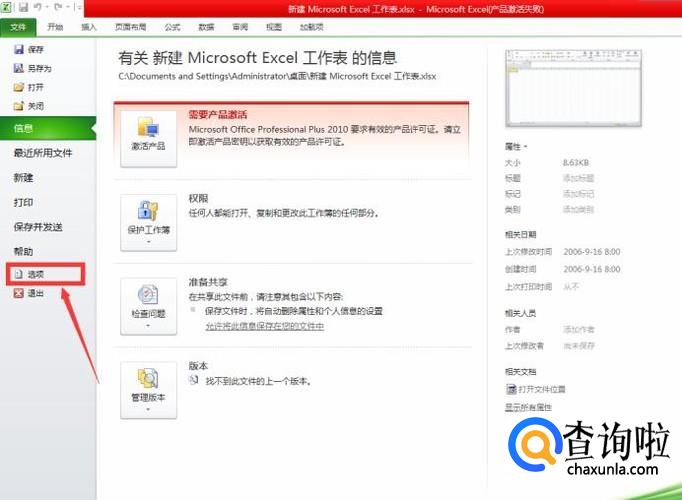
Task: Click the 权限 (Permissions) heading
Action: coord(198,199)
